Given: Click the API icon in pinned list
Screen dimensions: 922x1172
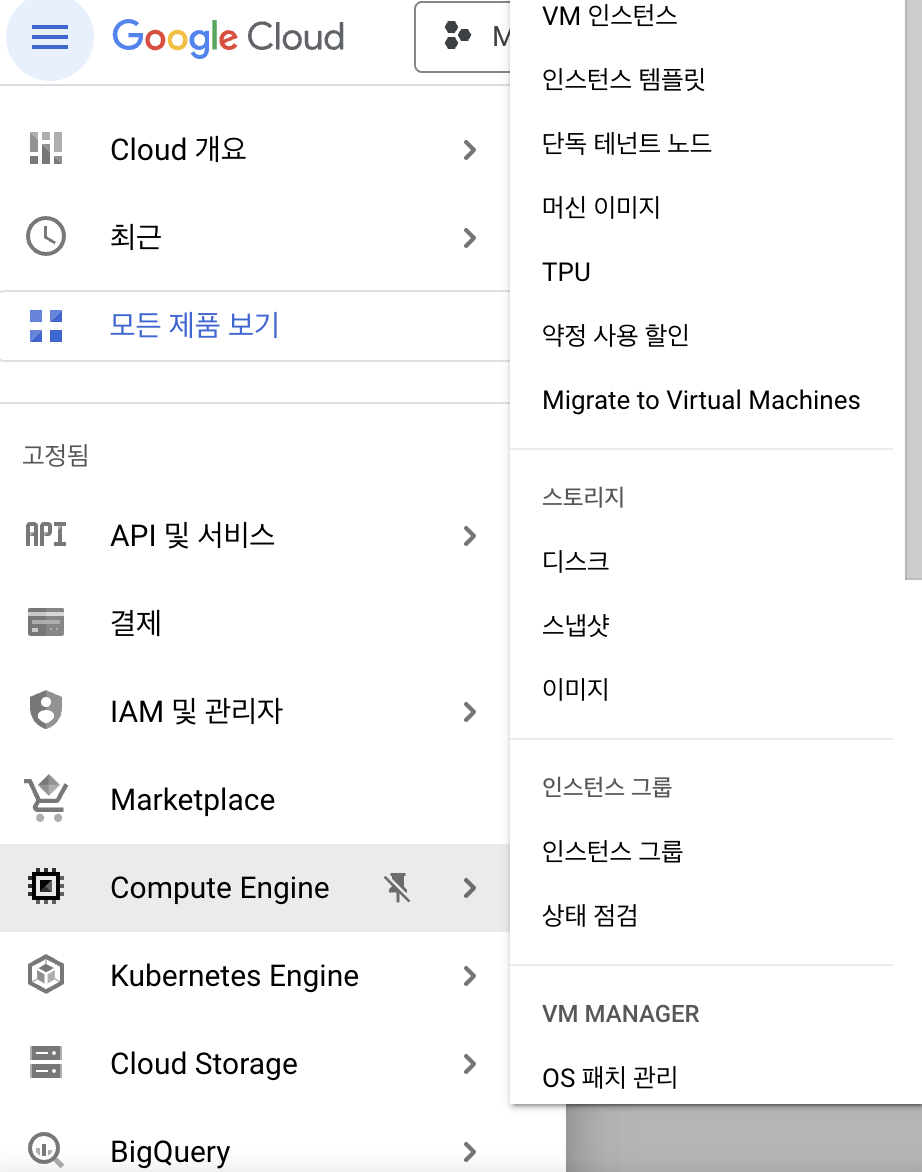Looking at the screenshot, I should click(x=46, y=535).
